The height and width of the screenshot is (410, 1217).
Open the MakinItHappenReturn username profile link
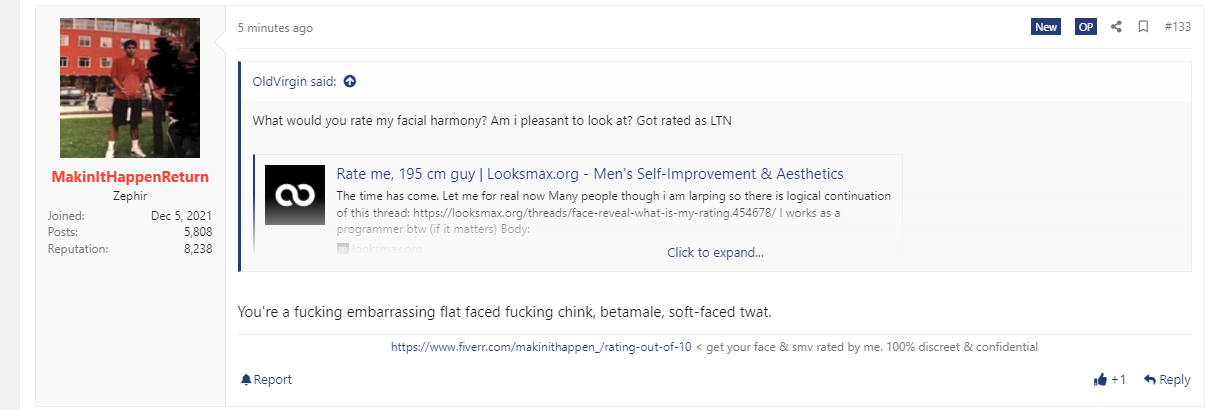[x=130, y=177]
